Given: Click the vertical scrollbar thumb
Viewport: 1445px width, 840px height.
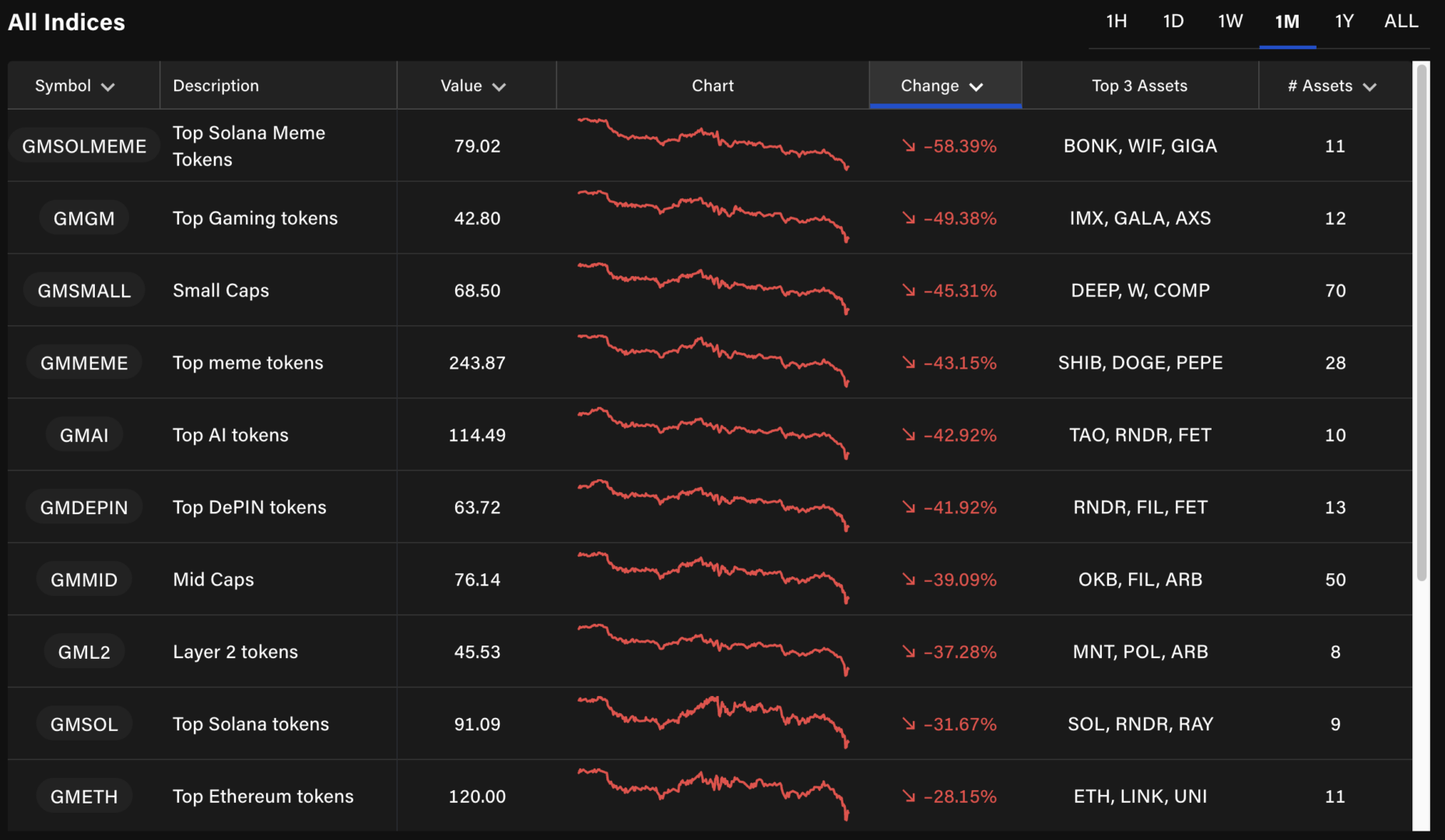Looking at the screenshot, I should 1422,323.
